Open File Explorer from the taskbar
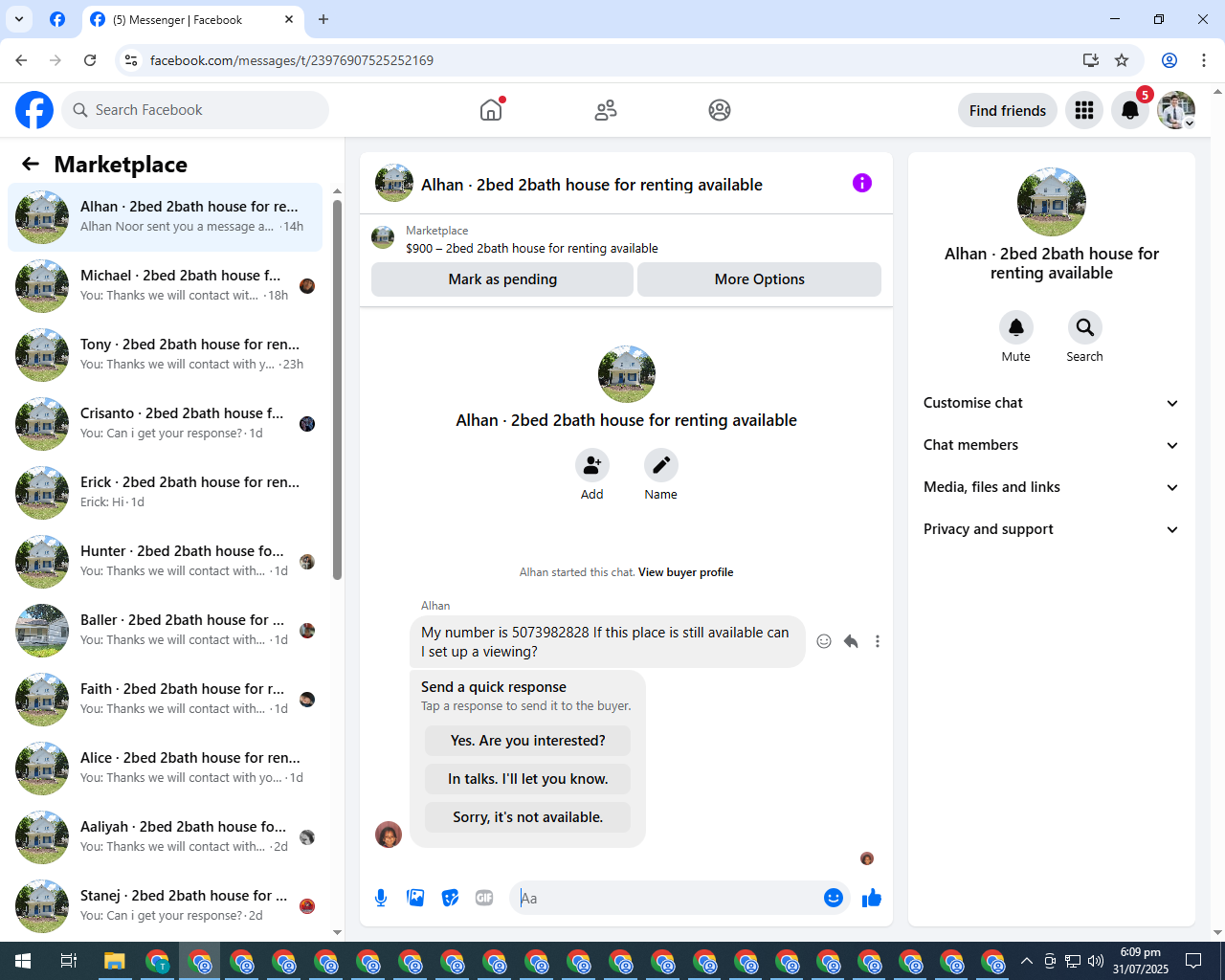Screen dimensions: 1225x980 [x=115, y=961]
